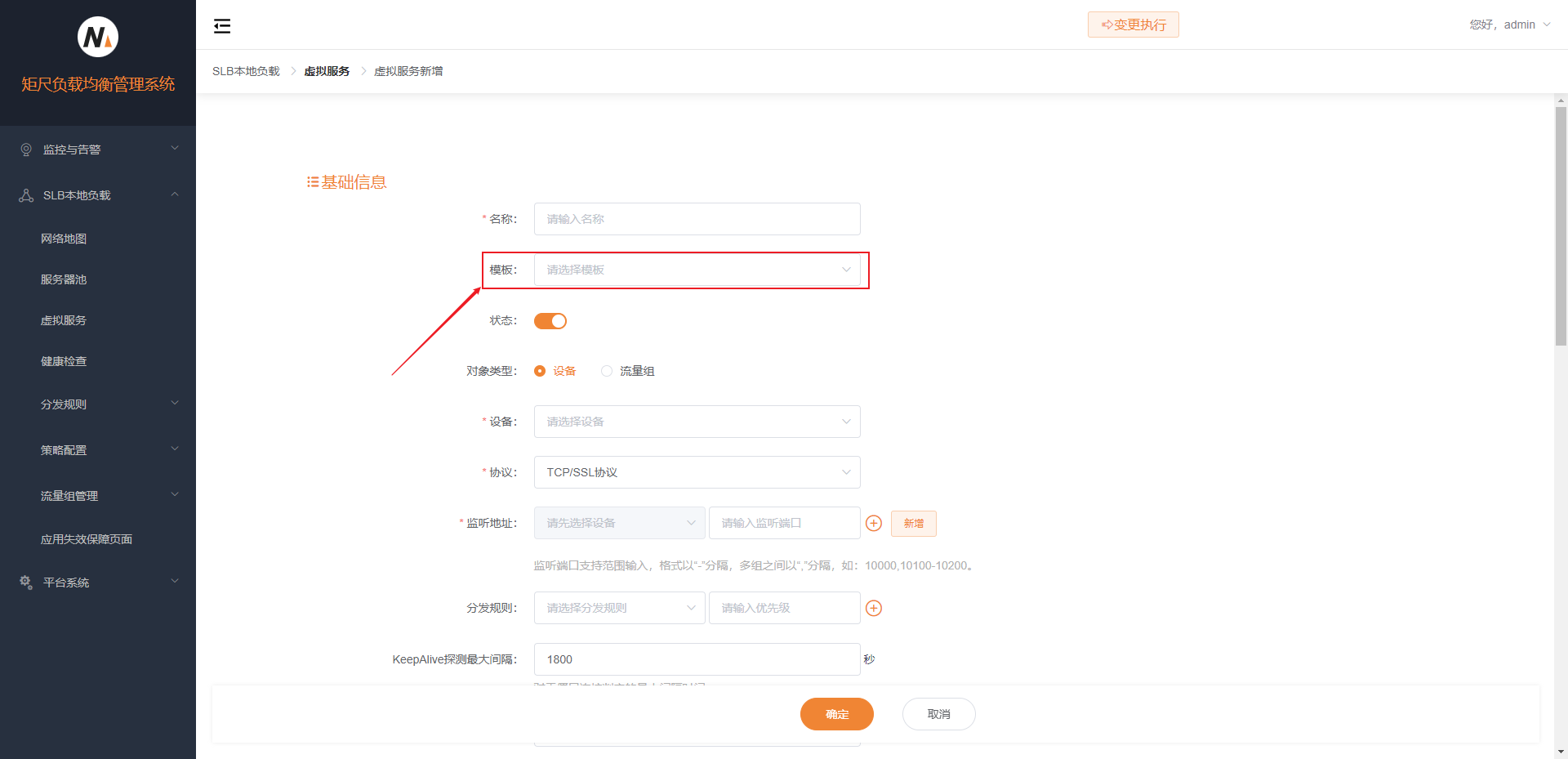Open 健康检查 in the sidebar
The width and height of the screenshot is (1568, 759).
tap(64, 361)
